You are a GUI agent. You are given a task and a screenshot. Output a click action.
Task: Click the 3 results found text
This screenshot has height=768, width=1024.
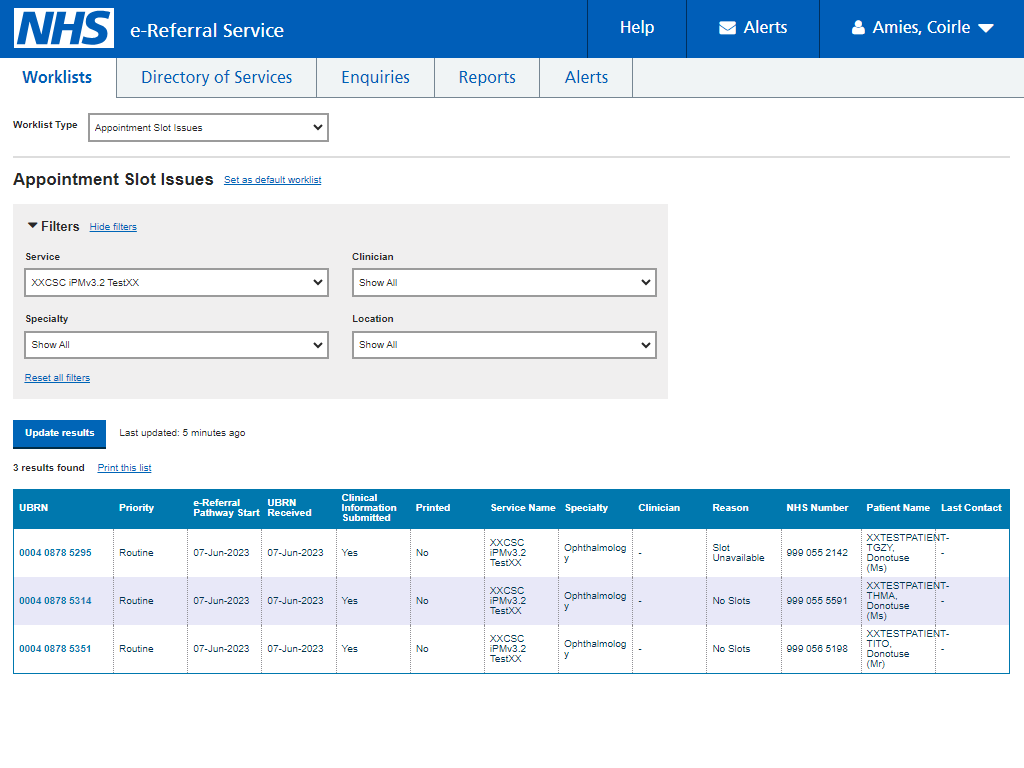pos(49,468)
